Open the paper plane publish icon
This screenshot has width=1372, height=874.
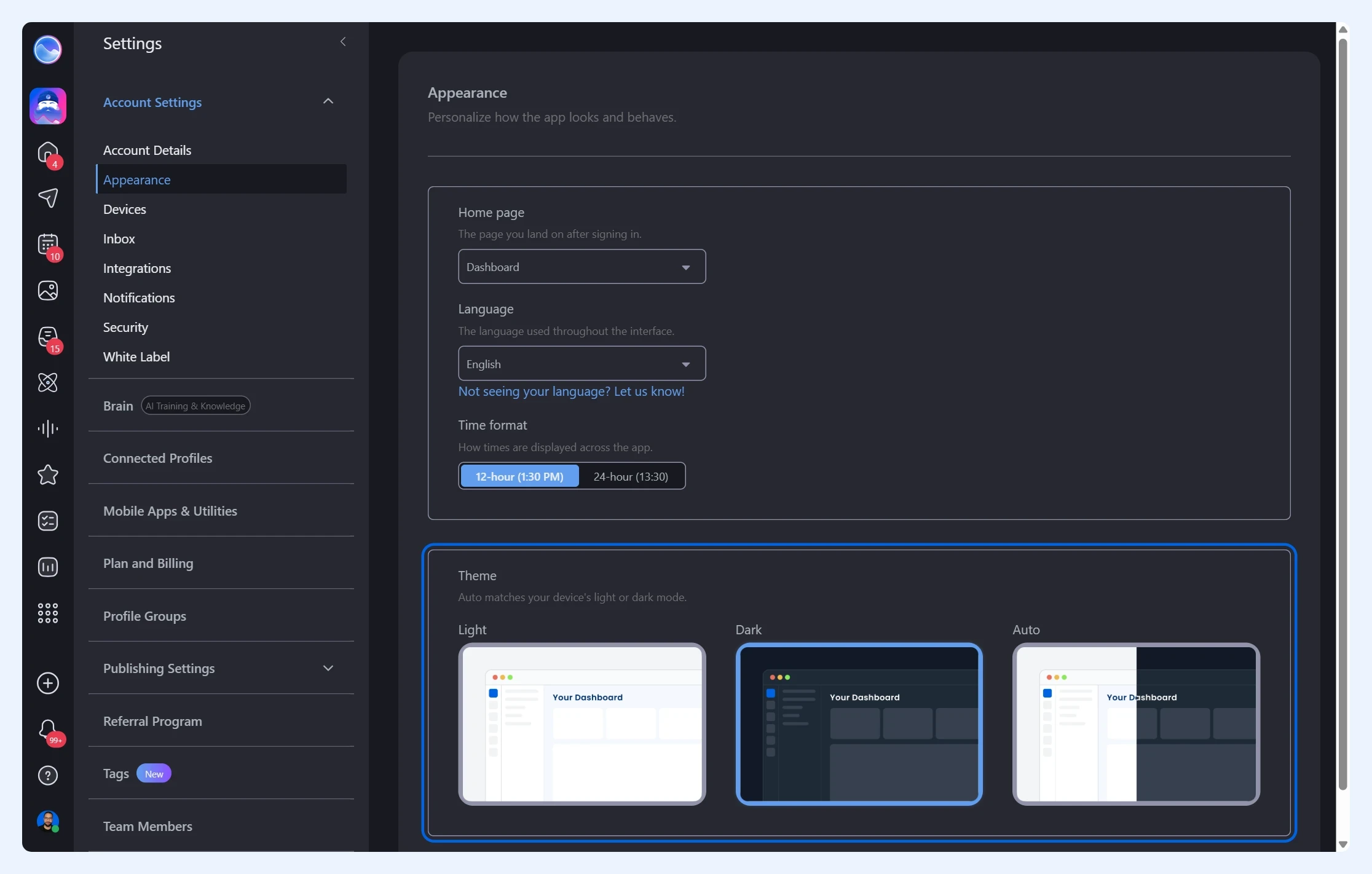(48, 198)
